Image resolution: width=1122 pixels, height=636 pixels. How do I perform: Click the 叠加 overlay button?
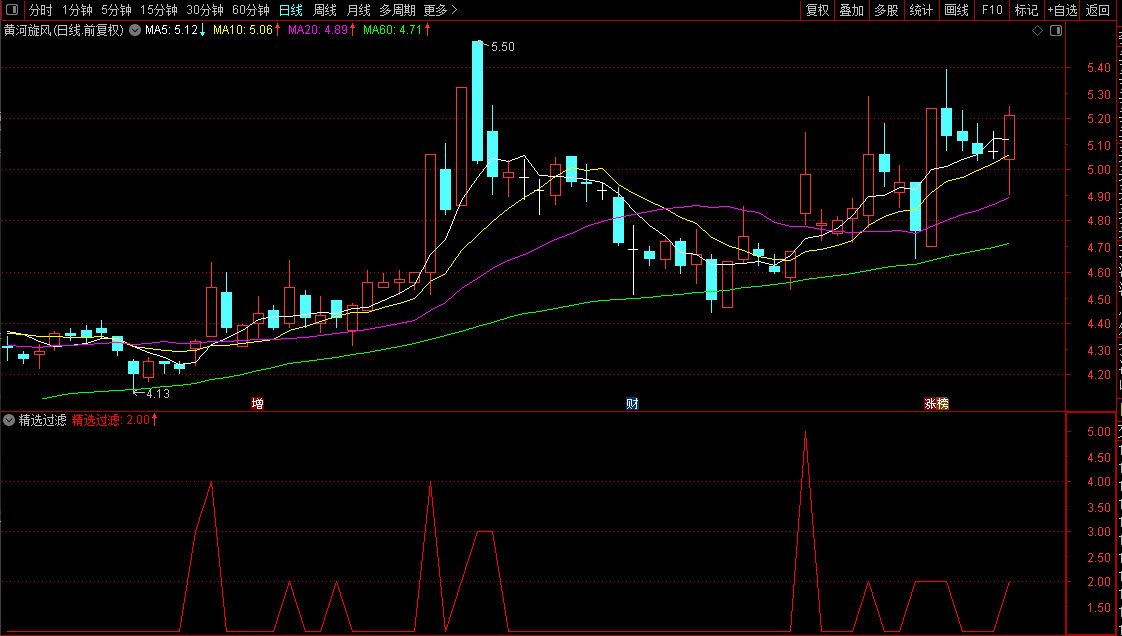click(851, 10)
